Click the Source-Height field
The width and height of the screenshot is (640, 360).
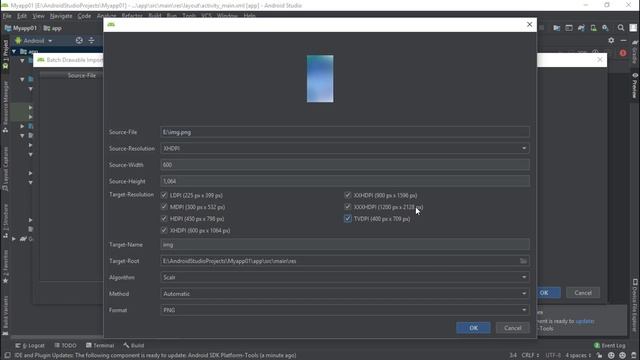click(x=345, y=181)
